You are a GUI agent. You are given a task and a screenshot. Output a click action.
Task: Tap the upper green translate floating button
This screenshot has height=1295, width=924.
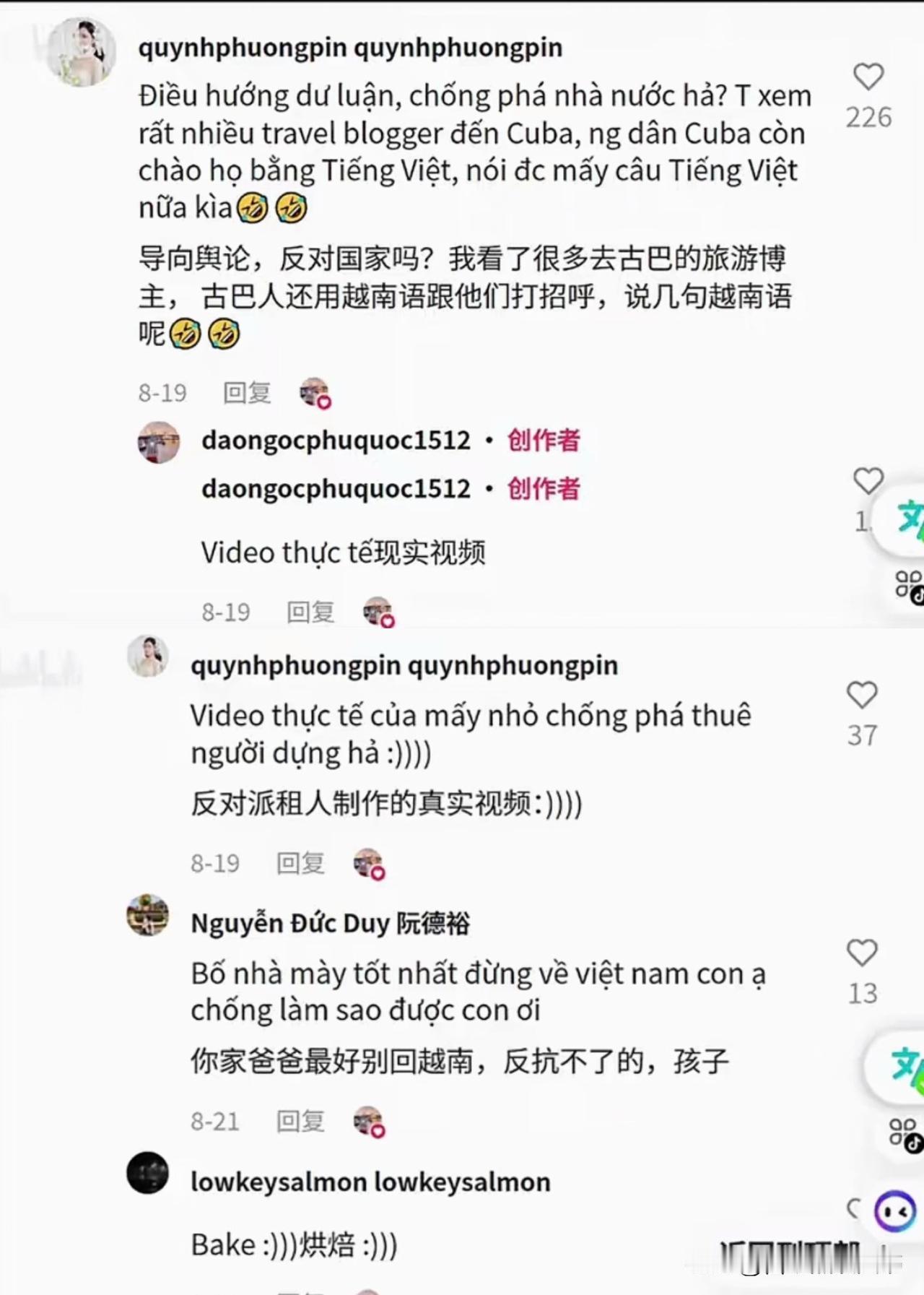point(908,519)
